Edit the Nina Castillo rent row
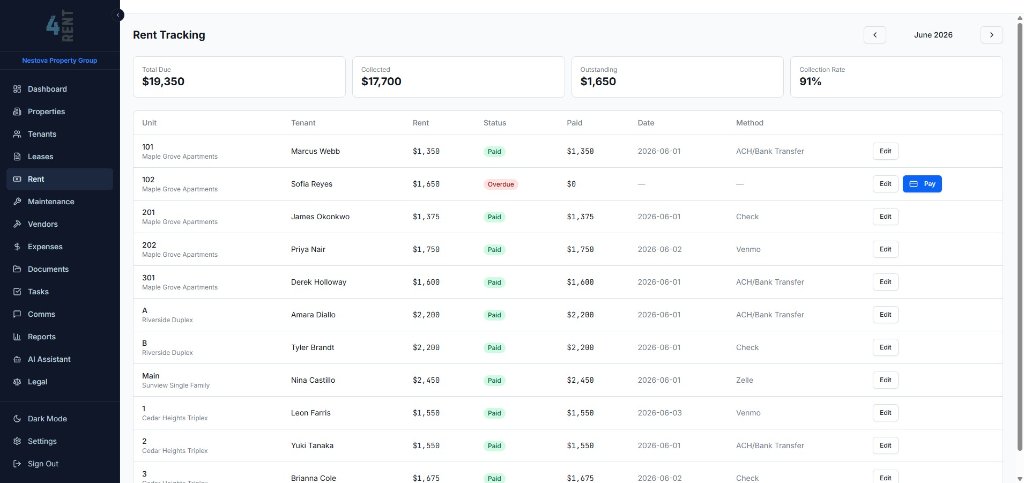This screenshot has height=483, width=1024. pyautogui.click(x=886, y=380)
